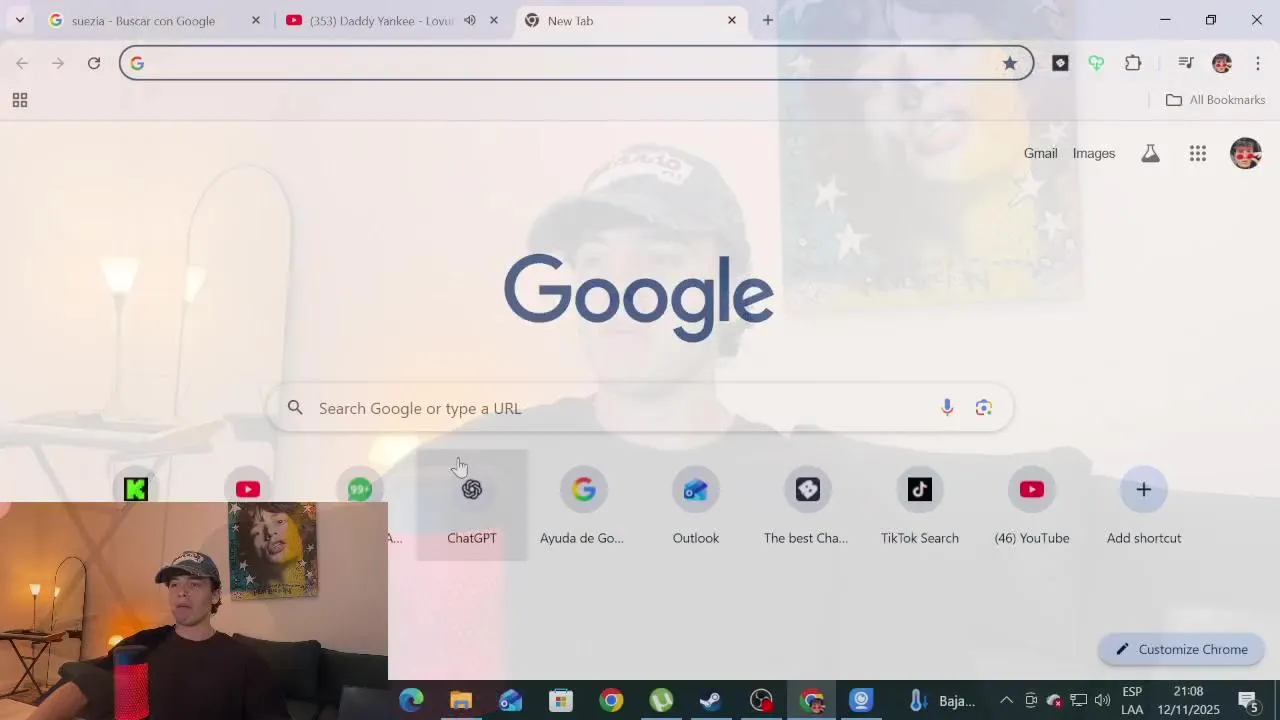This screenshot has width=1280, height=720.
Task: Open Outlook from the taskbar
Action: click(x=511, y=700)
